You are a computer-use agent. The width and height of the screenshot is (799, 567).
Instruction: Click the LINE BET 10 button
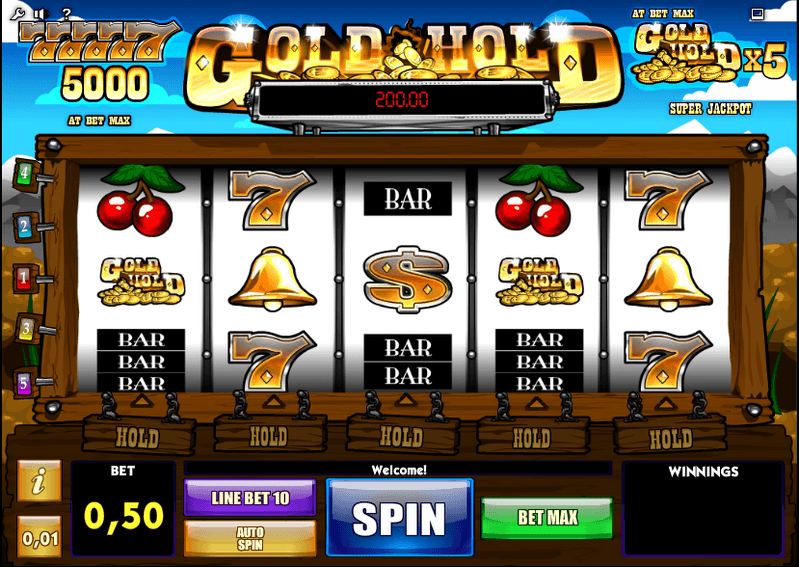click(250, 498)
